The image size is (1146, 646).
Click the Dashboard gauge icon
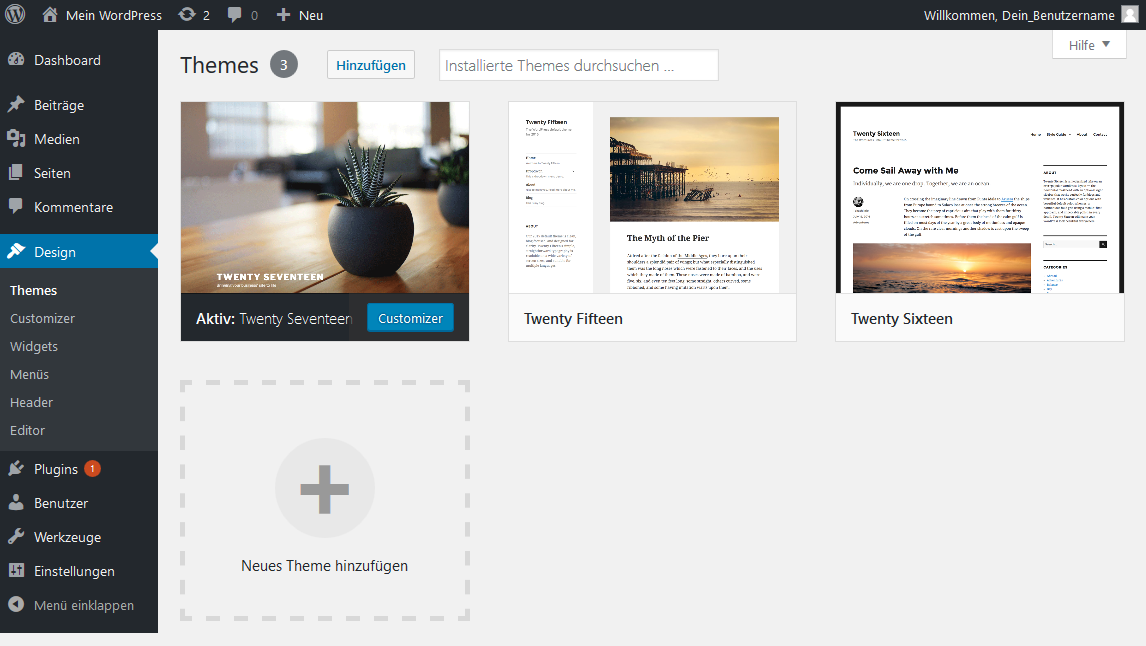16,60
